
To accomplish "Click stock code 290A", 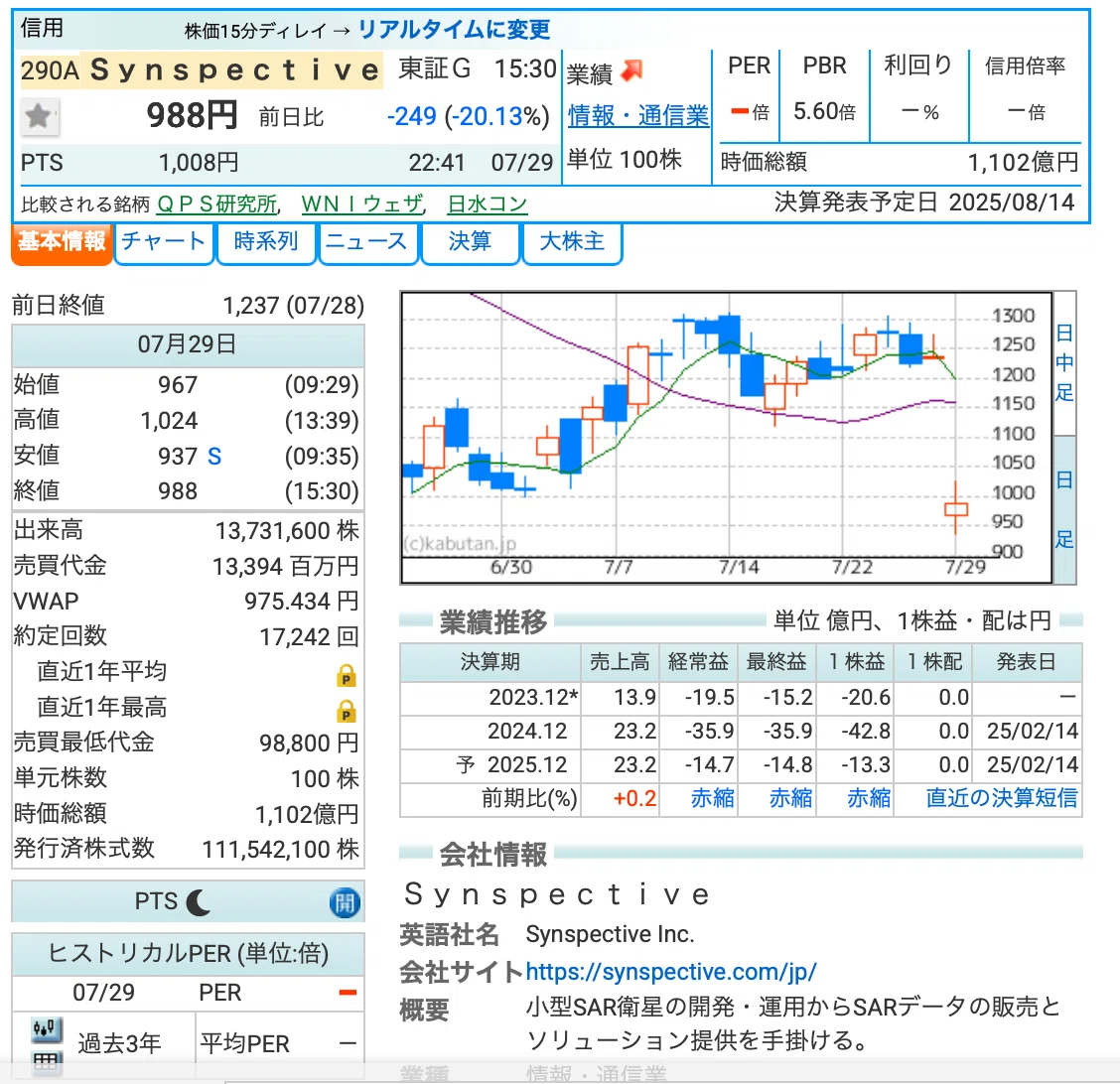I will click(x=50, y=70).
